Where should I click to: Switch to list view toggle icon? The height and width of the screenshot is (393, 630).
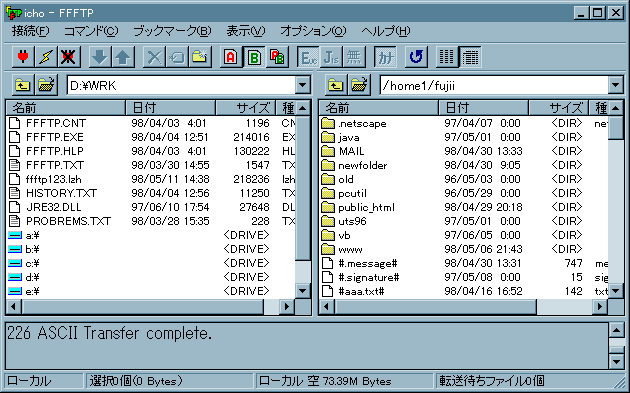pos(447,57)
